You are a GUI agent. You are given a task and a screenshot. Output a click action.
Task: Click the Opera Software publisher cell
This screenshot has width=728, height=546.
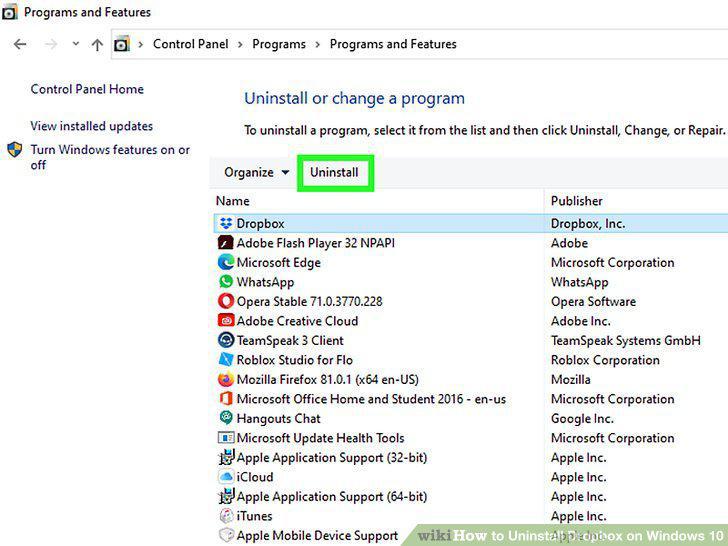click(x=593, y=301)
